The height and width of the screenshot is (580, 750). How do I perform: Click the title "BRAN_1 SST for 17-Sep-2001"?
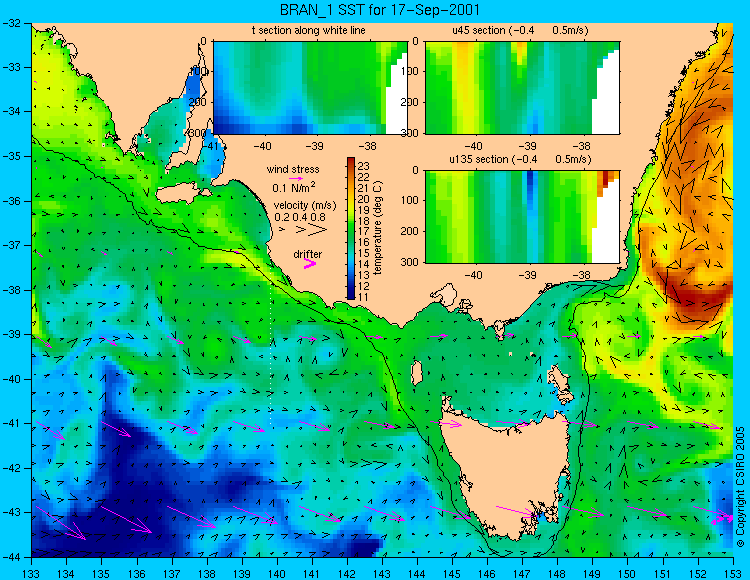click(x=379, y=10)
